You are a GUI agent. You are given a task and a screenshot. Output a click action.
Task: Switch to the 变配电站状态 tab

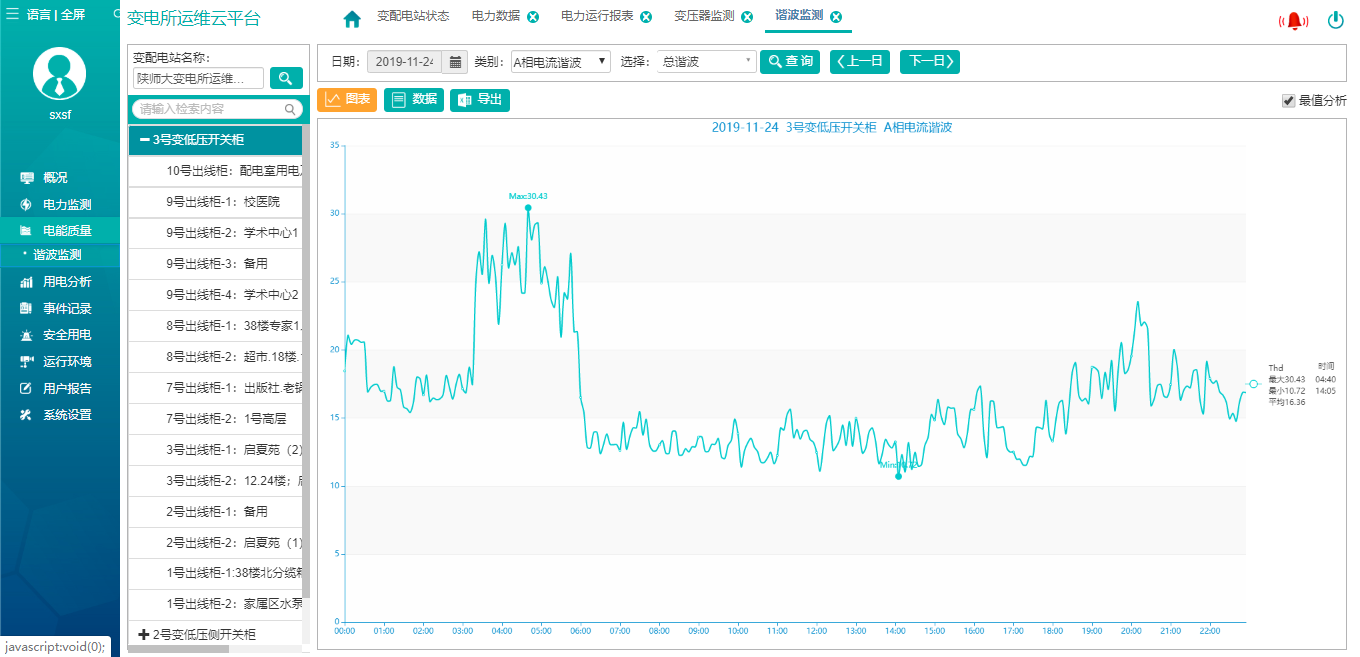[412, 17]
